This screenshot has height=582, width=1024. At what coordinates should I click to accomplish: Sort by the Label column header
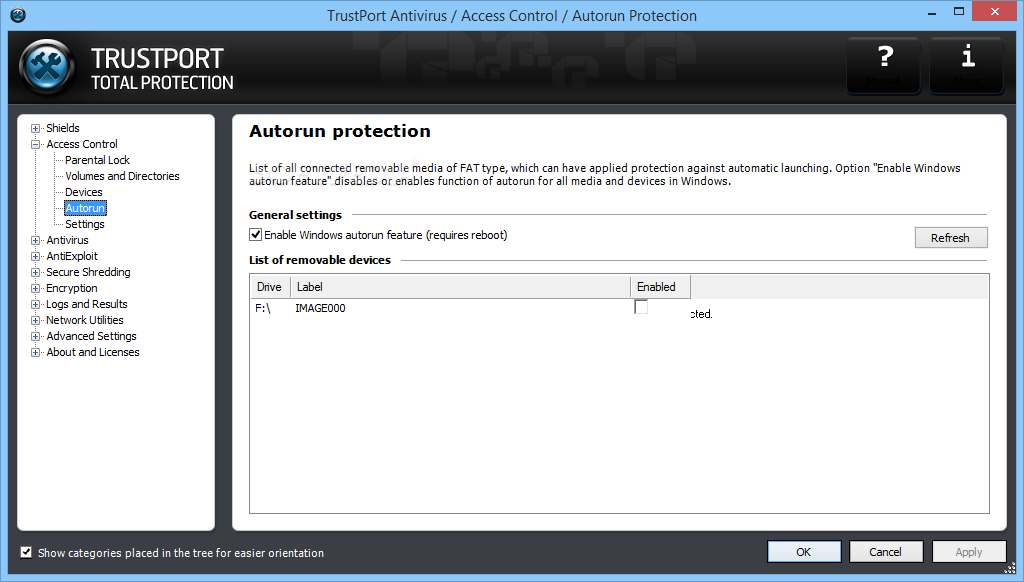[460, 287]
